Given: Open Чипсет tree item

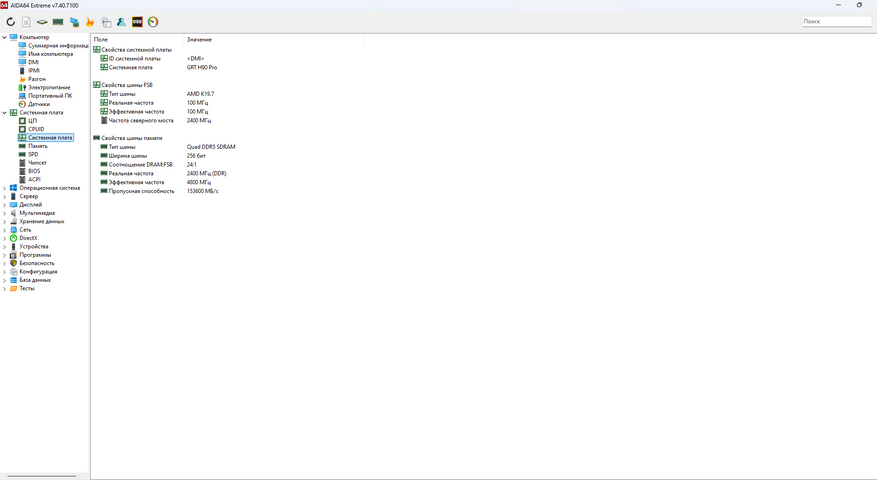Looking at the screenshot, I should click(x=37, y=163).
